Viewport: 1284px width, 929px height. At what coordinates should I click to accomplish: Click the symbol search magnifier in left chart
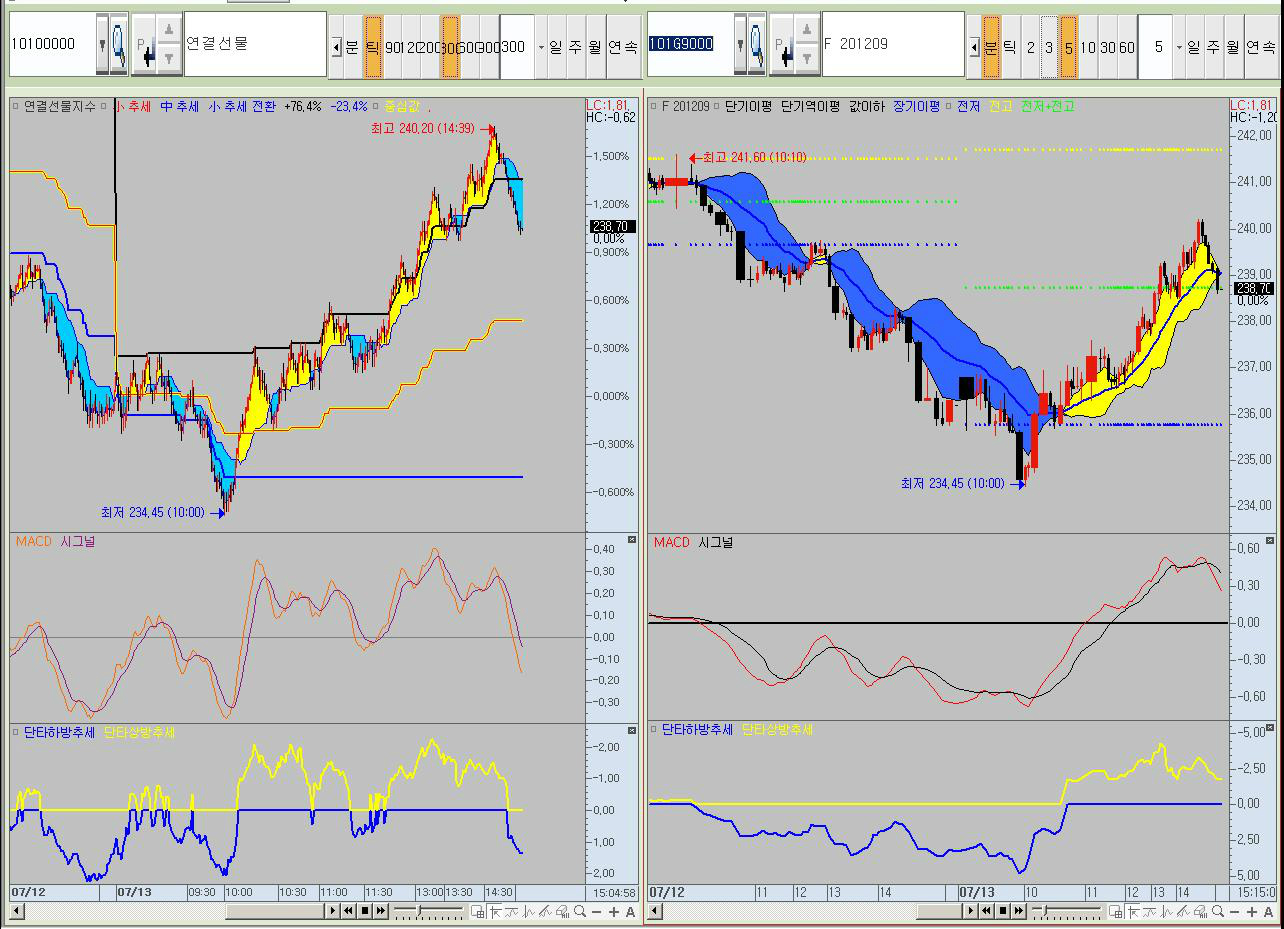click(119, 45)
